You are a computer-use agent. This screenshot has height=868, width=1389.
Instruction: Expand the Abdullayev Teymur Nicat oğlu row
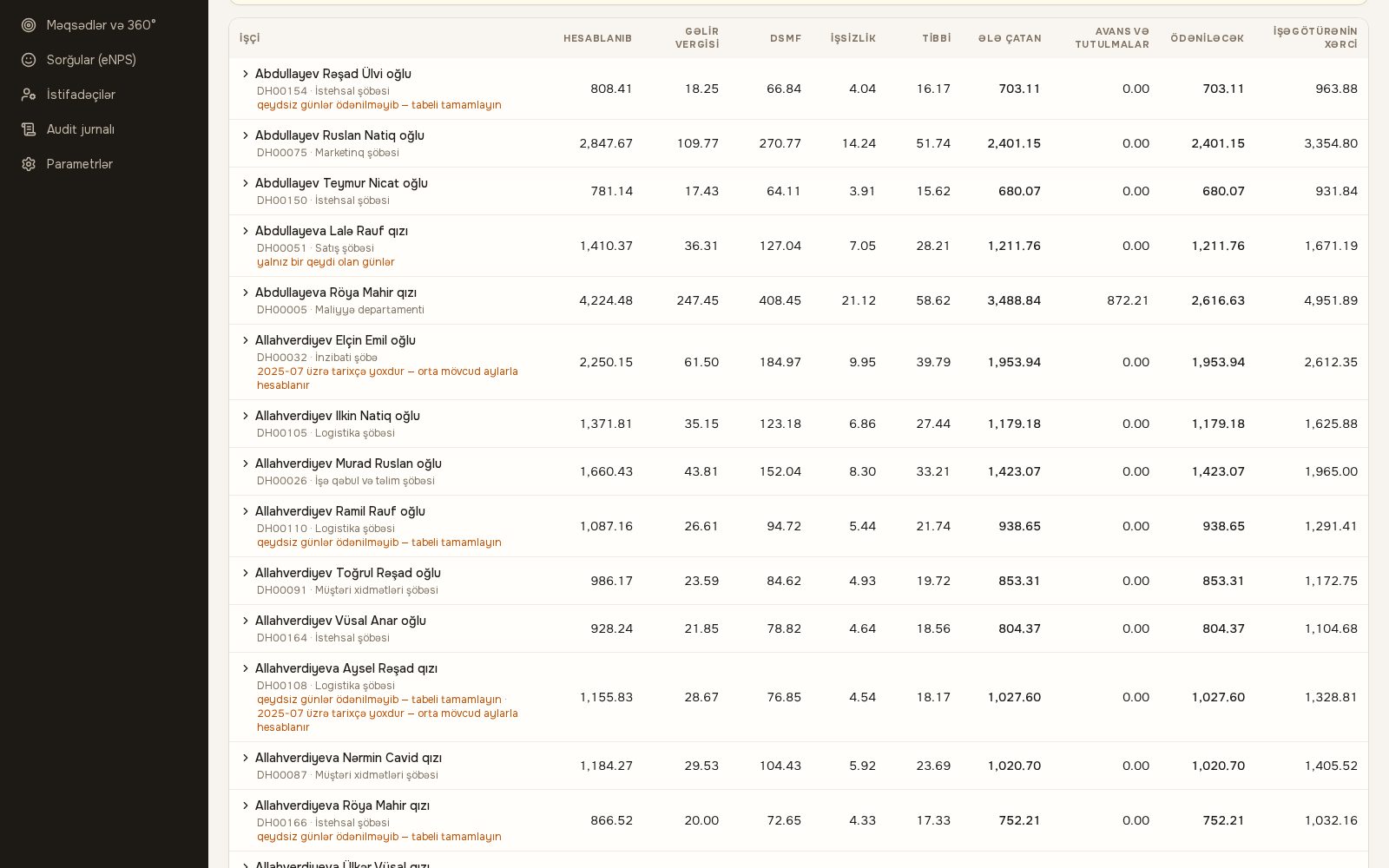(x=246, y=183)
